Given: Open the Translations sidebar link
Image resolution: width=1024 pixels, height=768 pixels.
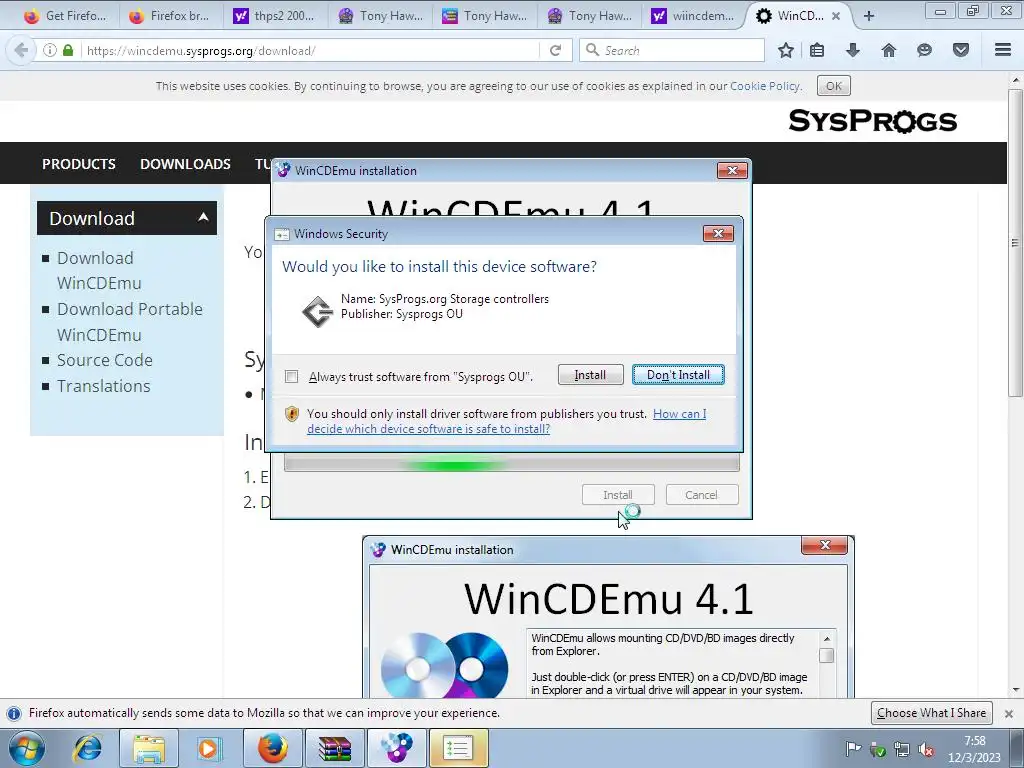Looking at the screenshot, I should [x=103, y=386].
